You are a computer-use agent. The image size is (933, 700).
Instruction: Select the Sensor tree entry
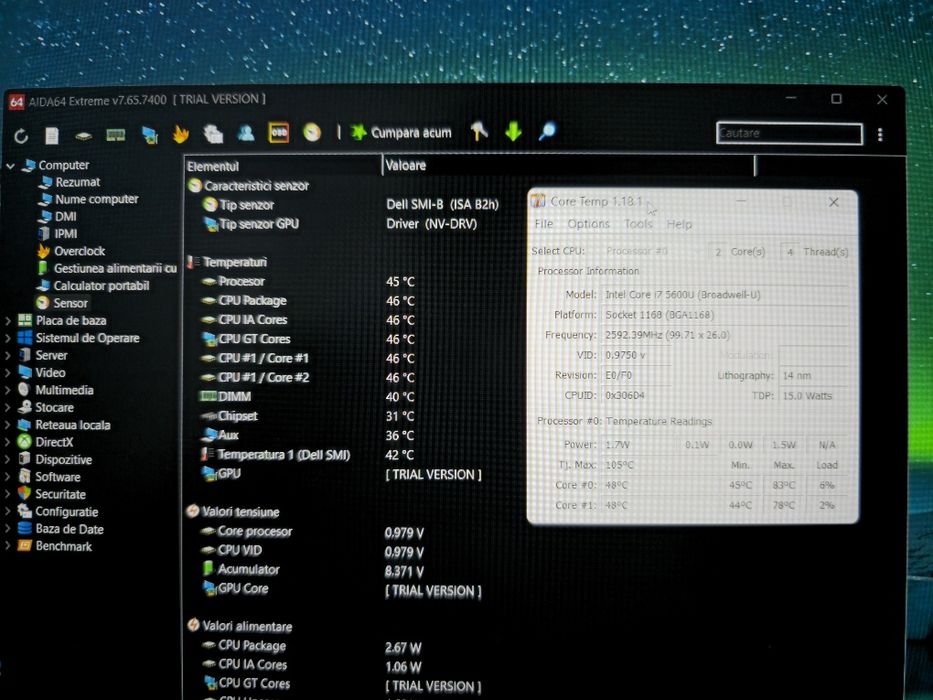tap(70, 303)
